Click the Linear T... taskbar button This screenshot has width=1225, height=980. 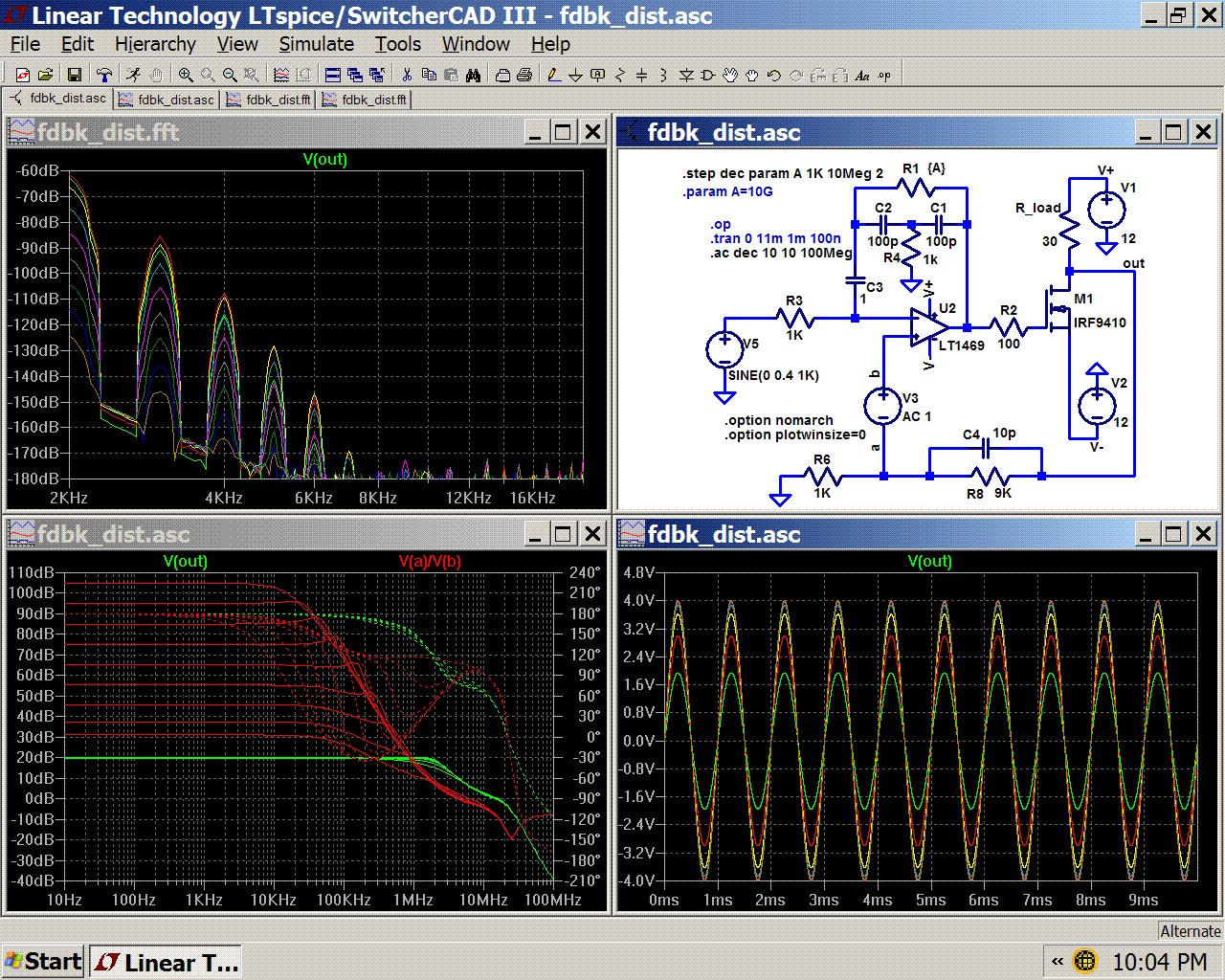click(x=166, y=963)
